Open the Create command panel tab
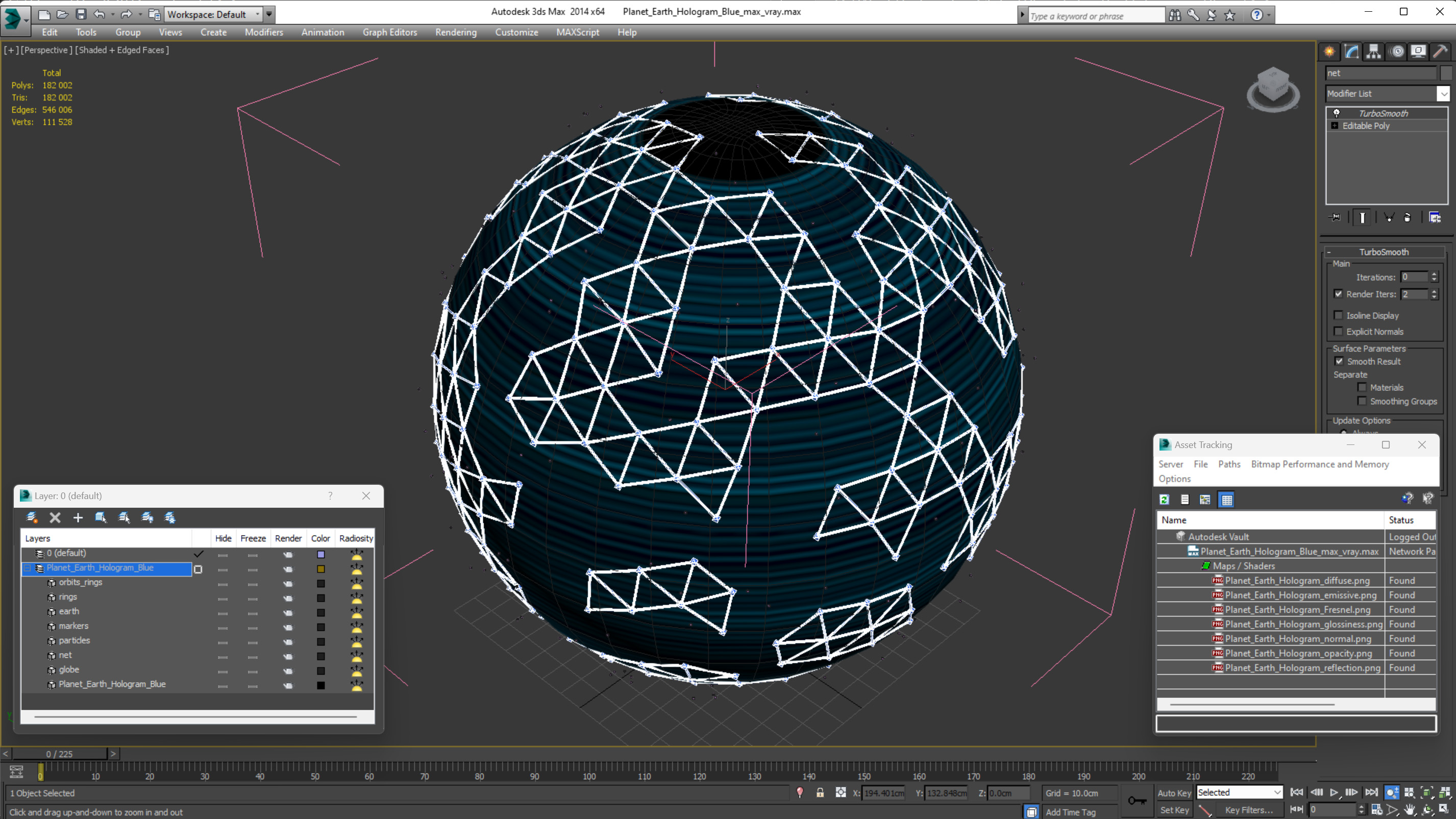This screenshot has width=1456, height=819. click(1329, 52)
